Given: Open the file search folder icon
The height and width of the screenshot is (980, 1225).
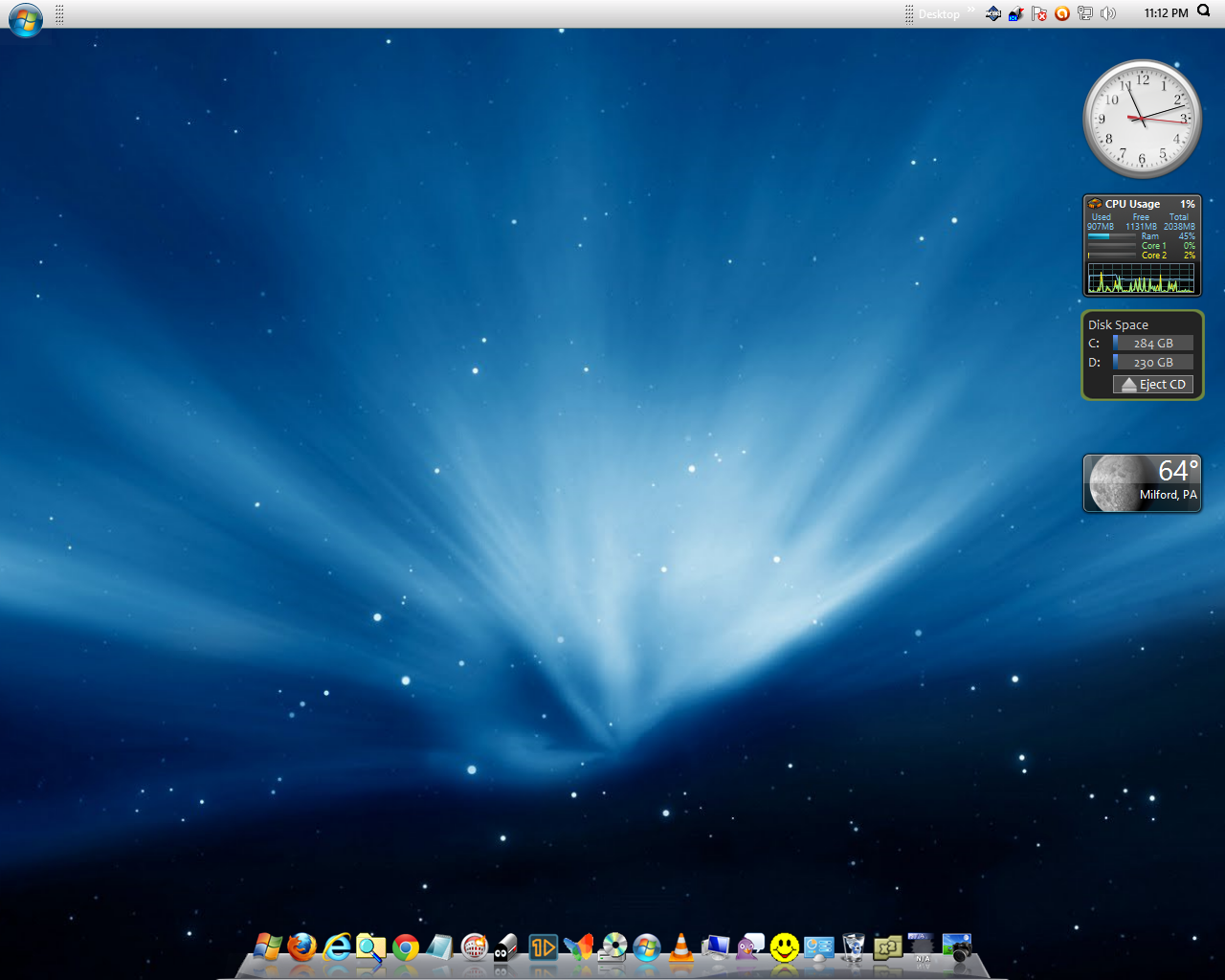Looking at the screenshot, I should pos(371,947).
